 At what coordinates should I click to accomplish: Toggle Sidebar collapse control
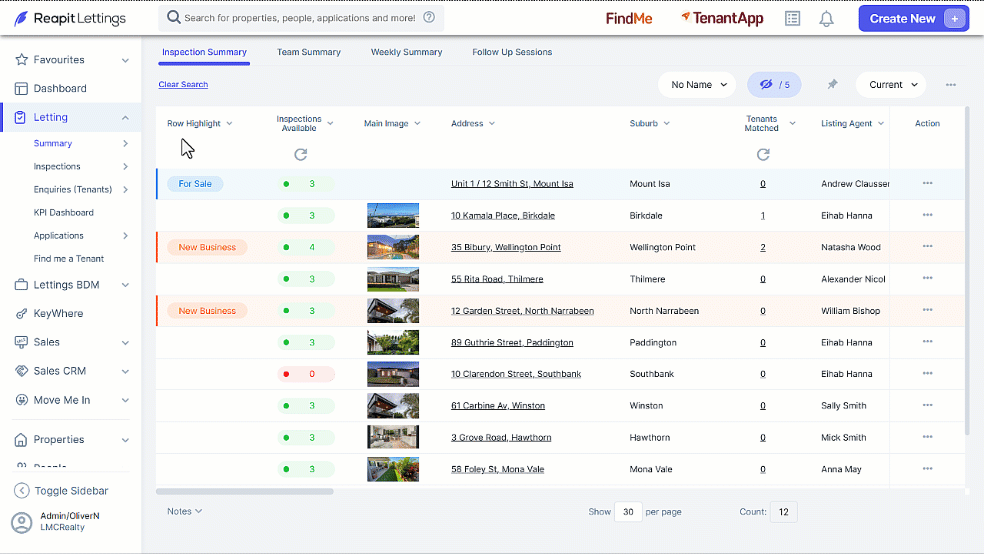(x=62, y=491)
